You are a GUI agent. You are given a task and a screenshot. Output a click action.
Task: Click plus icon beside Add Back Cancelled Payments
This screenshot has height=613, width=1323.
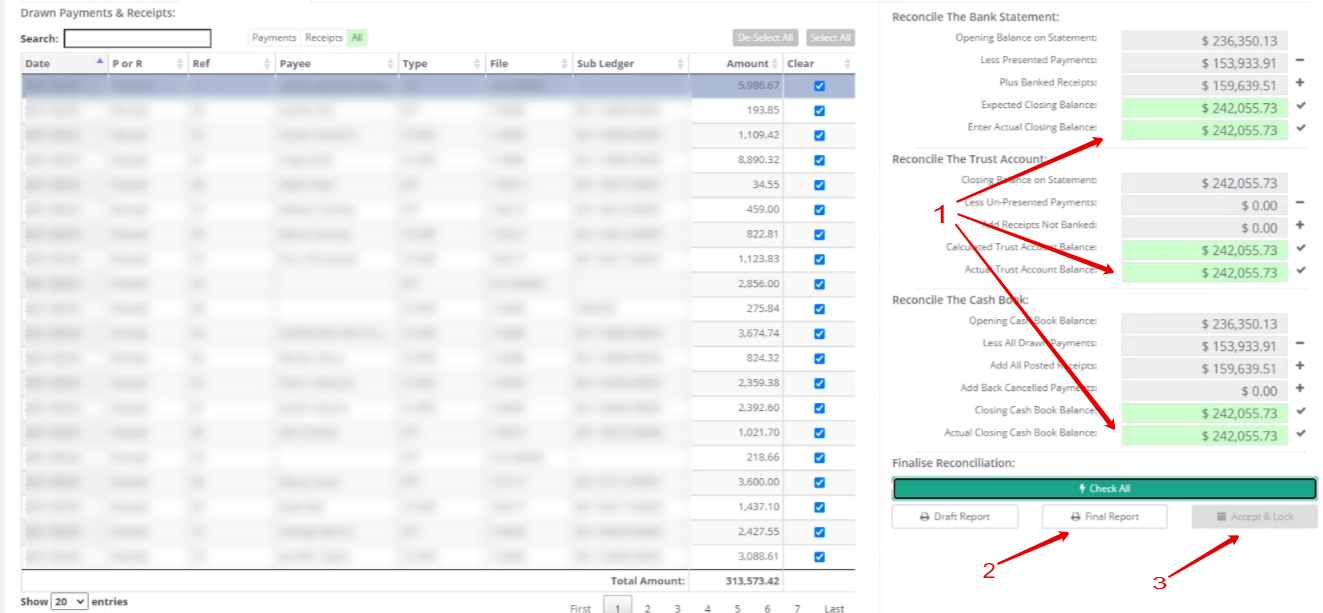point(1300,389)
